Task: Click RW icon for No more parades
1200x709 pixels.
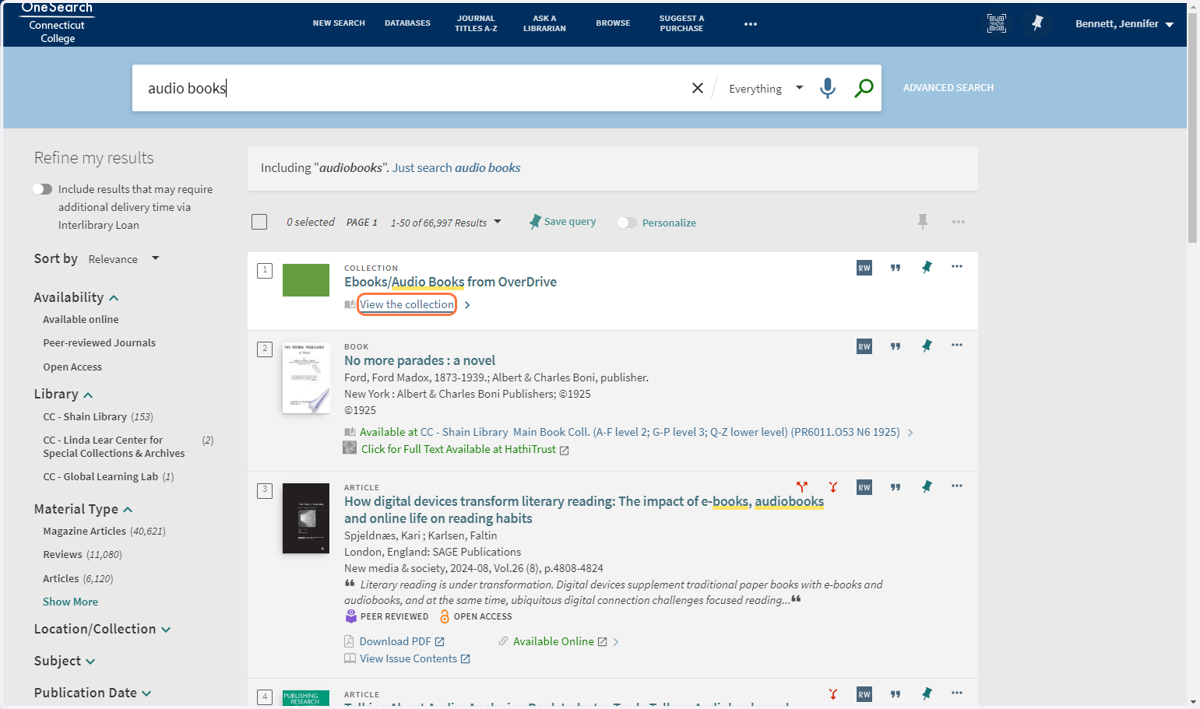Action: 864,346
